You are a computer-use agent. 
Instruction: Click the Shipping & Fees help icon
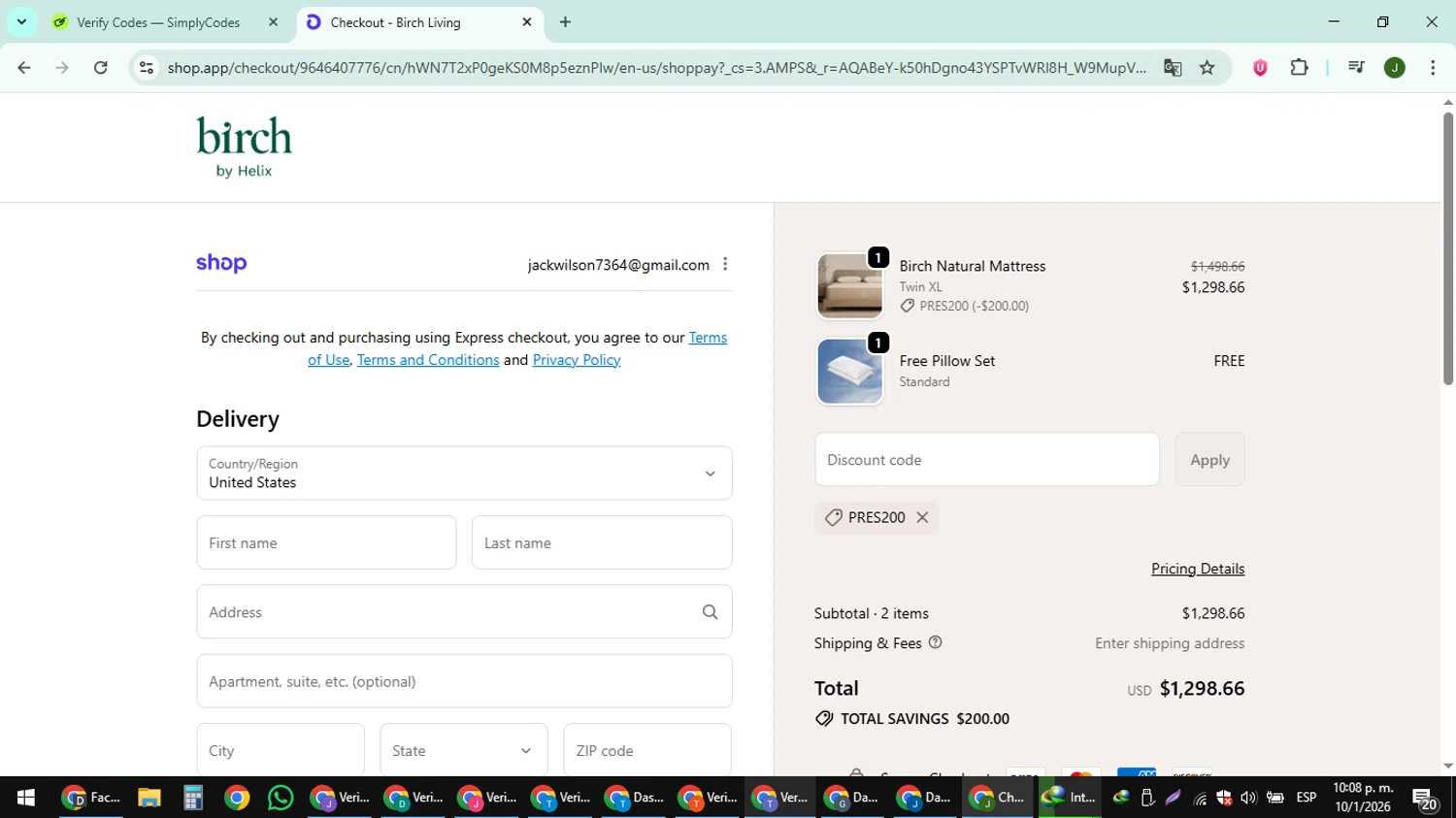(x=935, y=642)
